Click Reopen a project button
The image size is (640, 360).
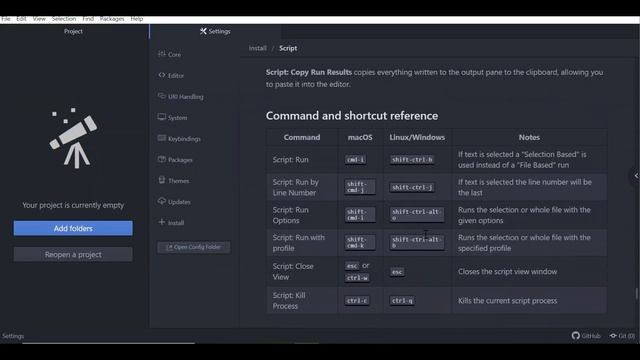[x=73, y=255]
